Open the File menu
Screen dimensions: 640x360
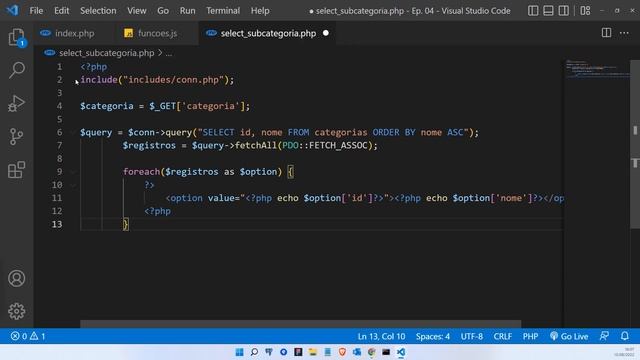coord(36,11)
